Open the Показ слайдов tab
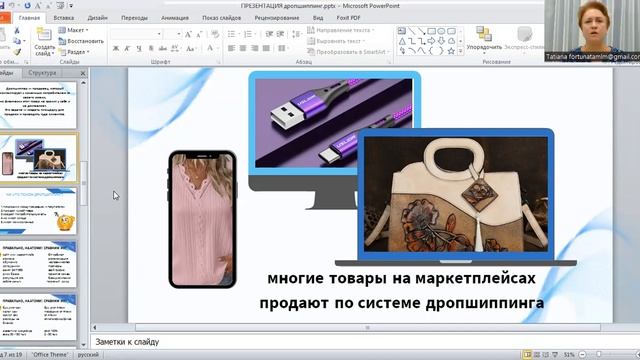640x360 pixels. click(x=222, y=18)
